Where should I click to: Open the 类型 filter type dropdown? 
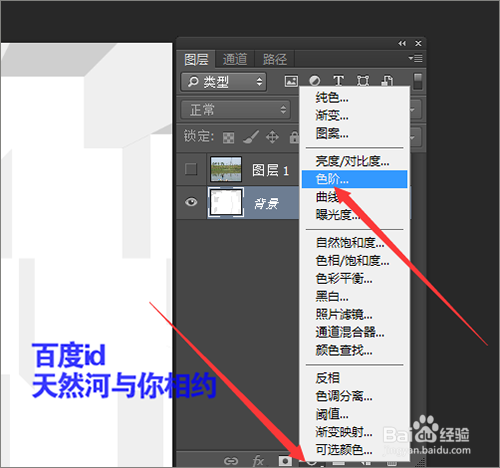point(224,82)
